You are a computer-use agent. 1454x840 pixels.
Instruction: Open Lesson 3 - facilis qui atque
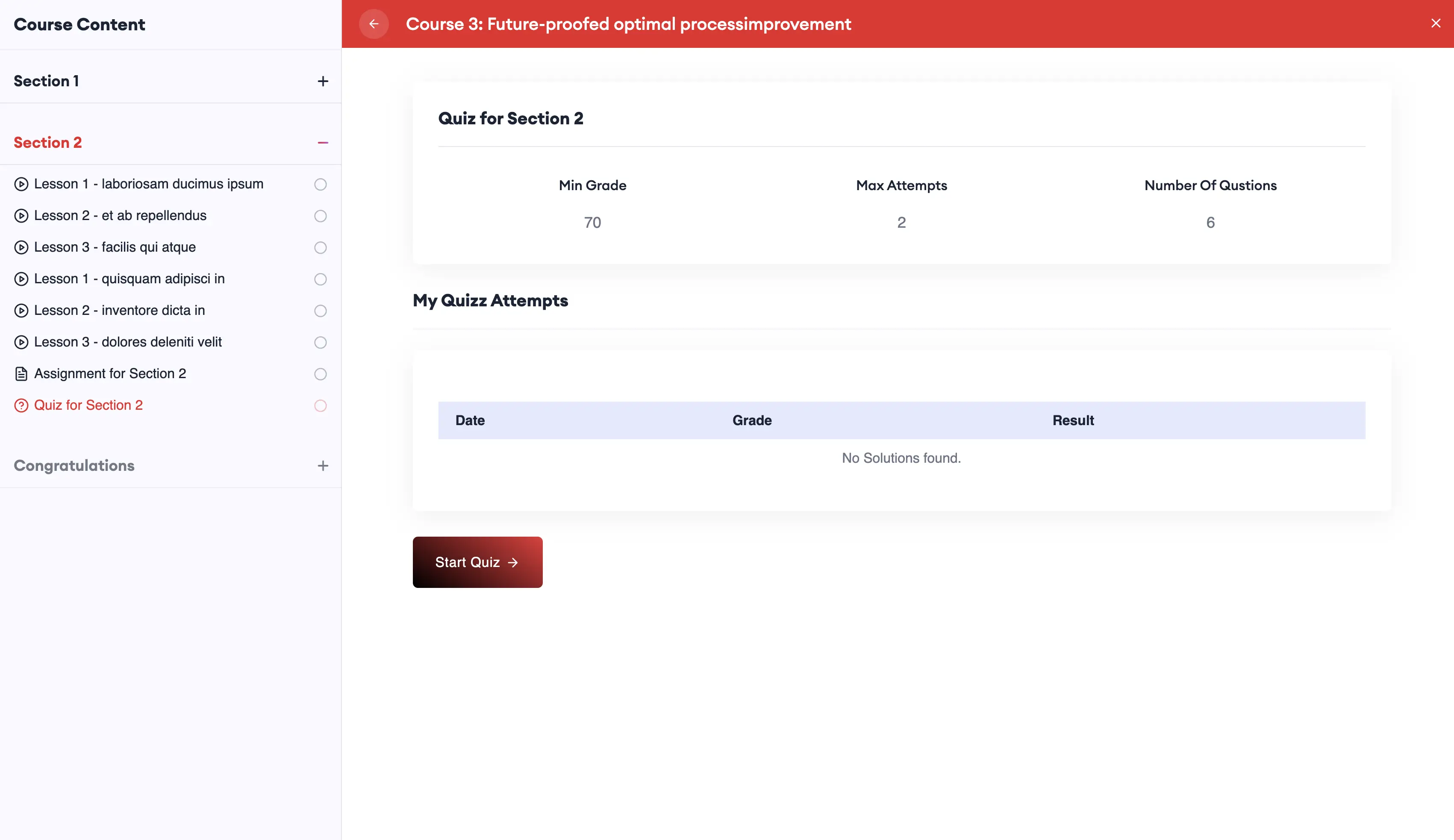[115, 247]
